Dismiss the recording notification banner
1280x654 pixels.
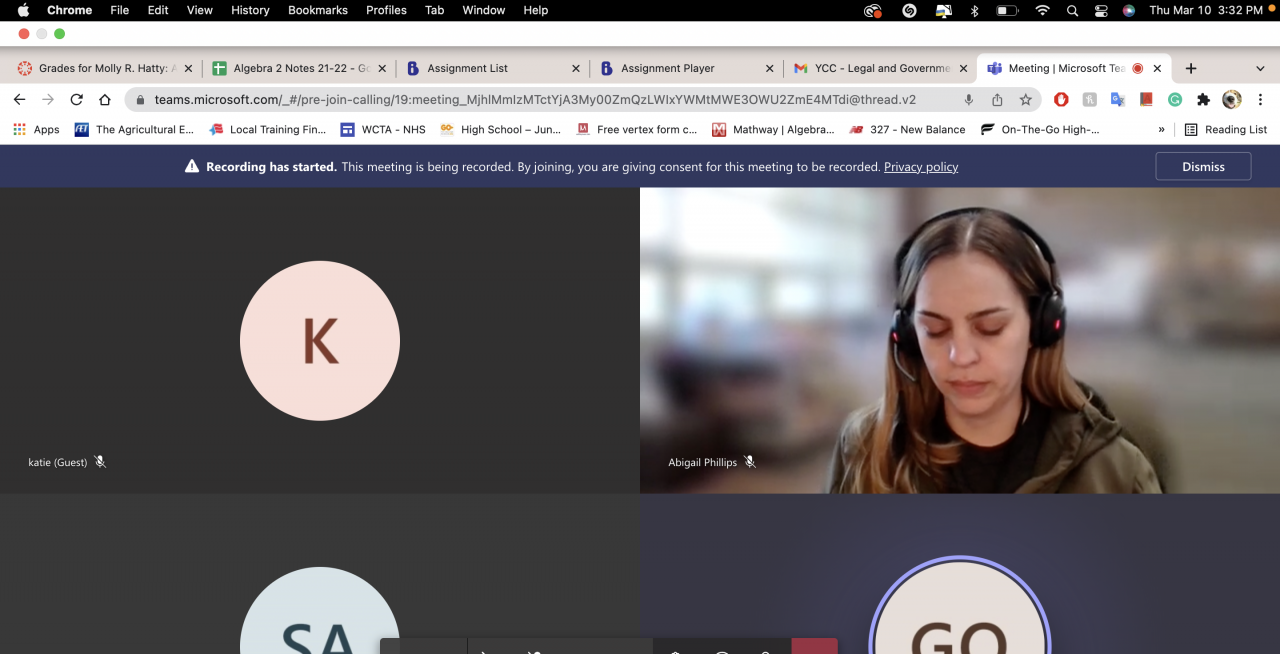[x=1203, y=166]
